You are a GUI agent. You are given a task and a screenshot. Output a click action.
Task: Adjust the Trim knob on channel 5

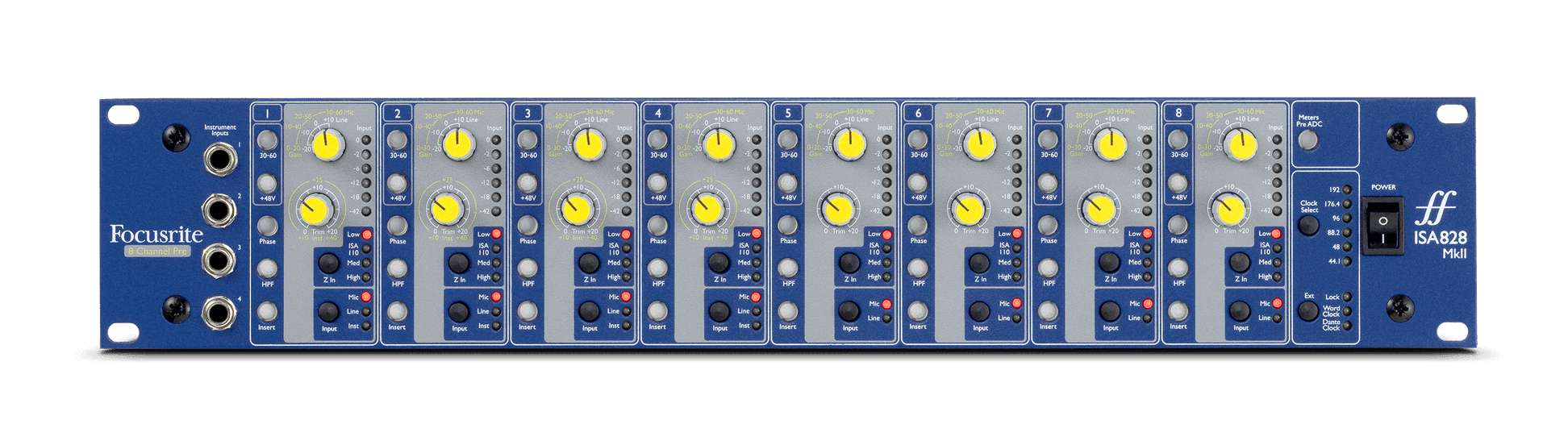coord(838,210)
